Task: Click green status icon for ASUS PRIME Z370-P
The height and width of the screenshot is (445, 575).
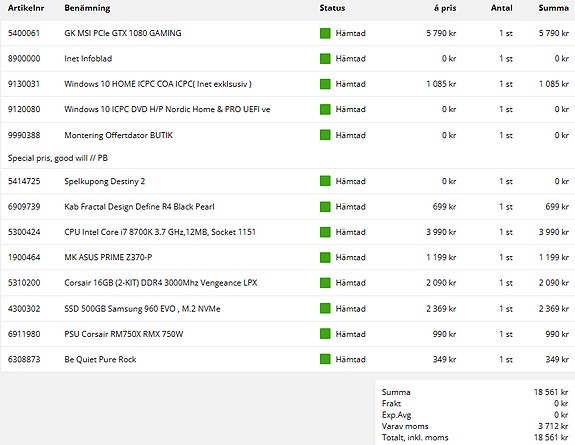Action: click(x=325, y=258)
